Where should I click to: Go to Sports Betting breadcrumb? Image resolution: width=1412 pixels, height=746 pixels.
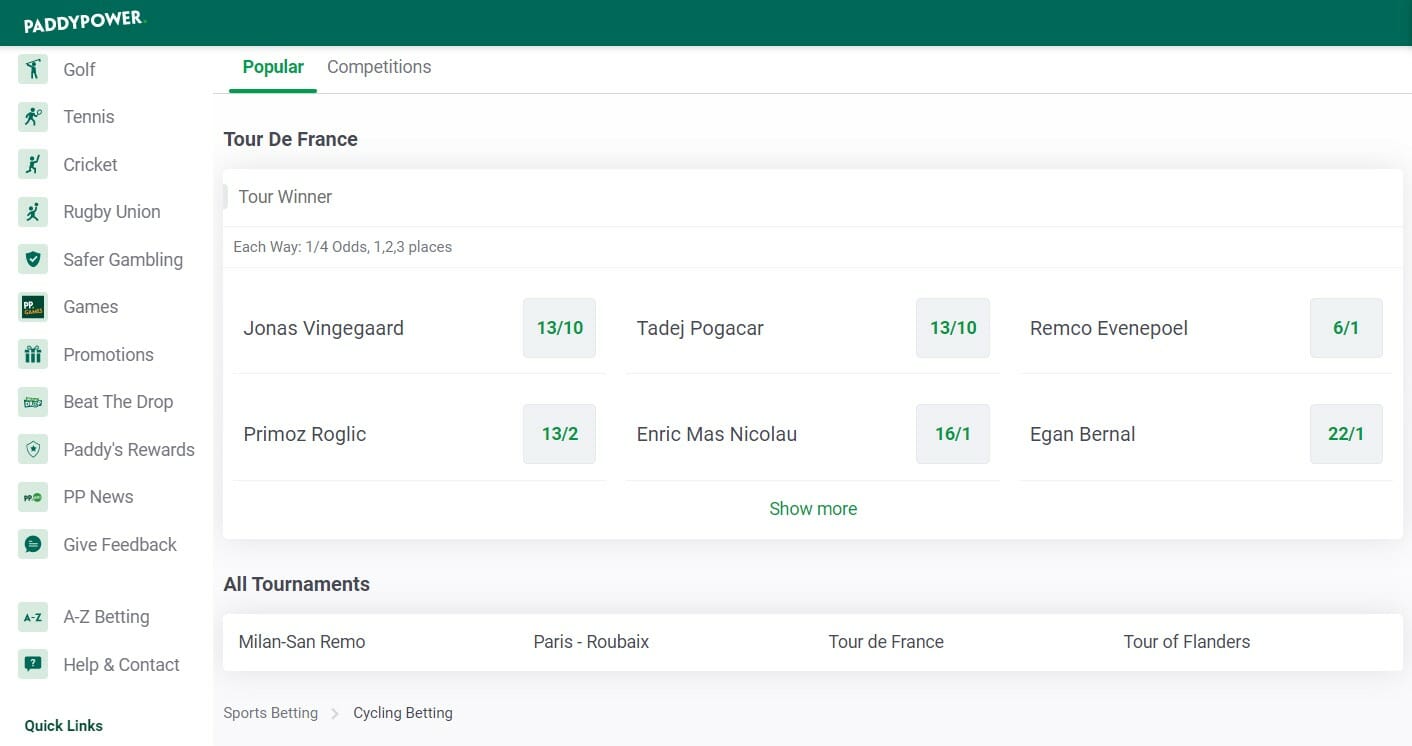pyautogui.click(x=271, y=713)
